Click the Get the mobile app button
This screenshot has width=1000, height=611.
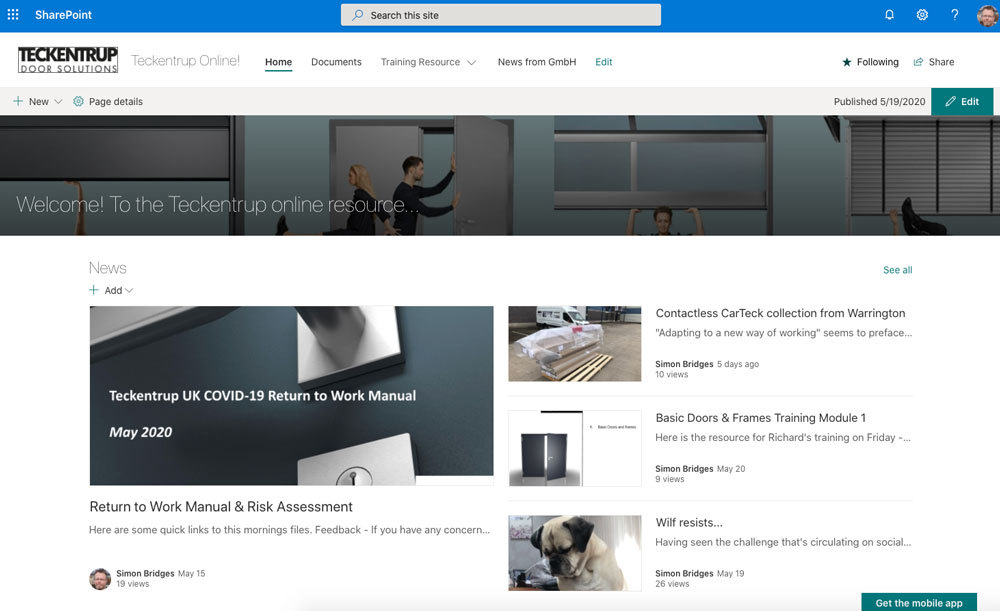click(919, 602)
